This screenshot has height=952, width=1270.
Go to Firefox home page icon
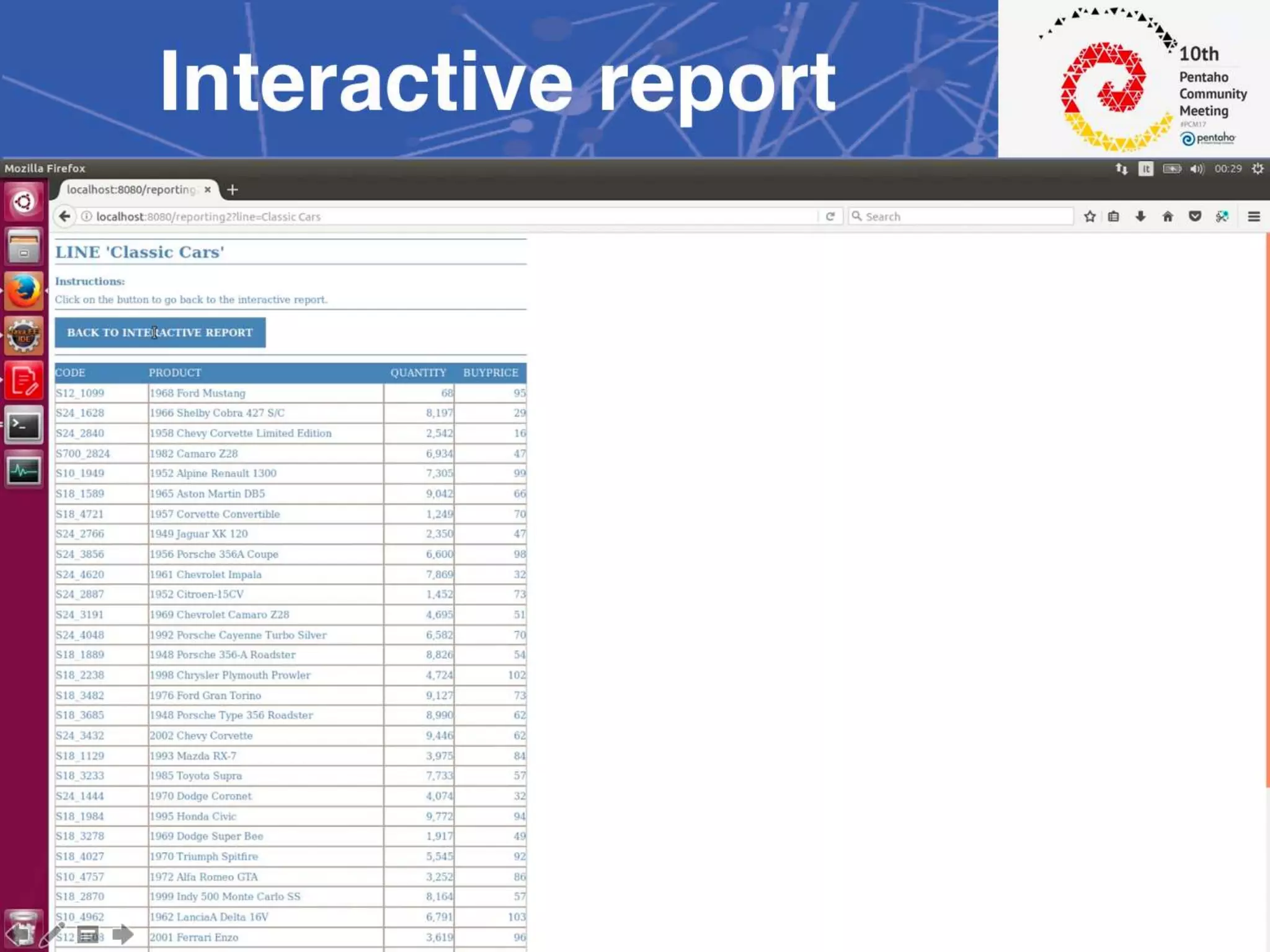point(1168,216)
